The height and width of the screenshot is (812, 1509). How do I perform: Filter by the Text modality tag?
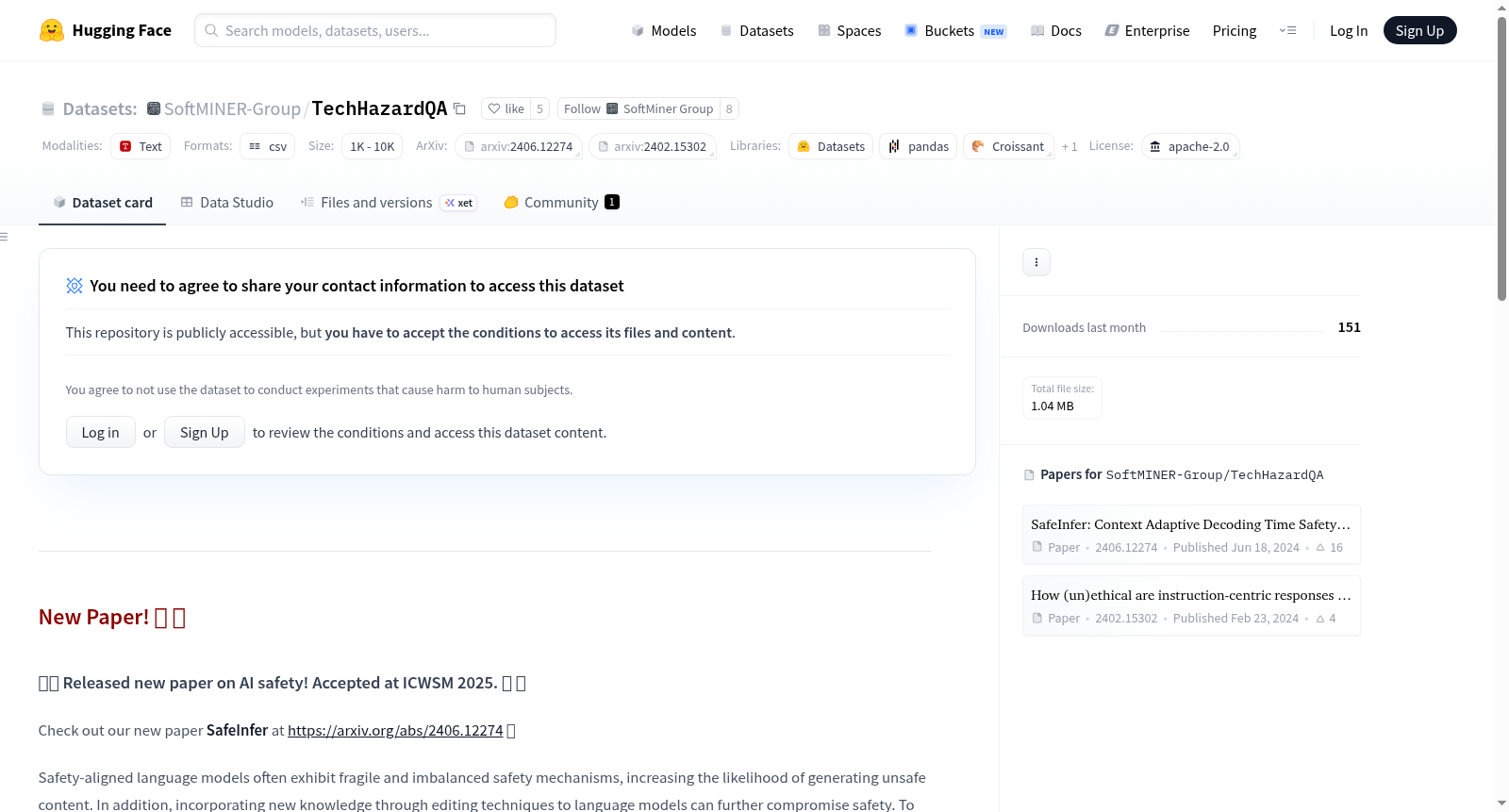point(141,146)
